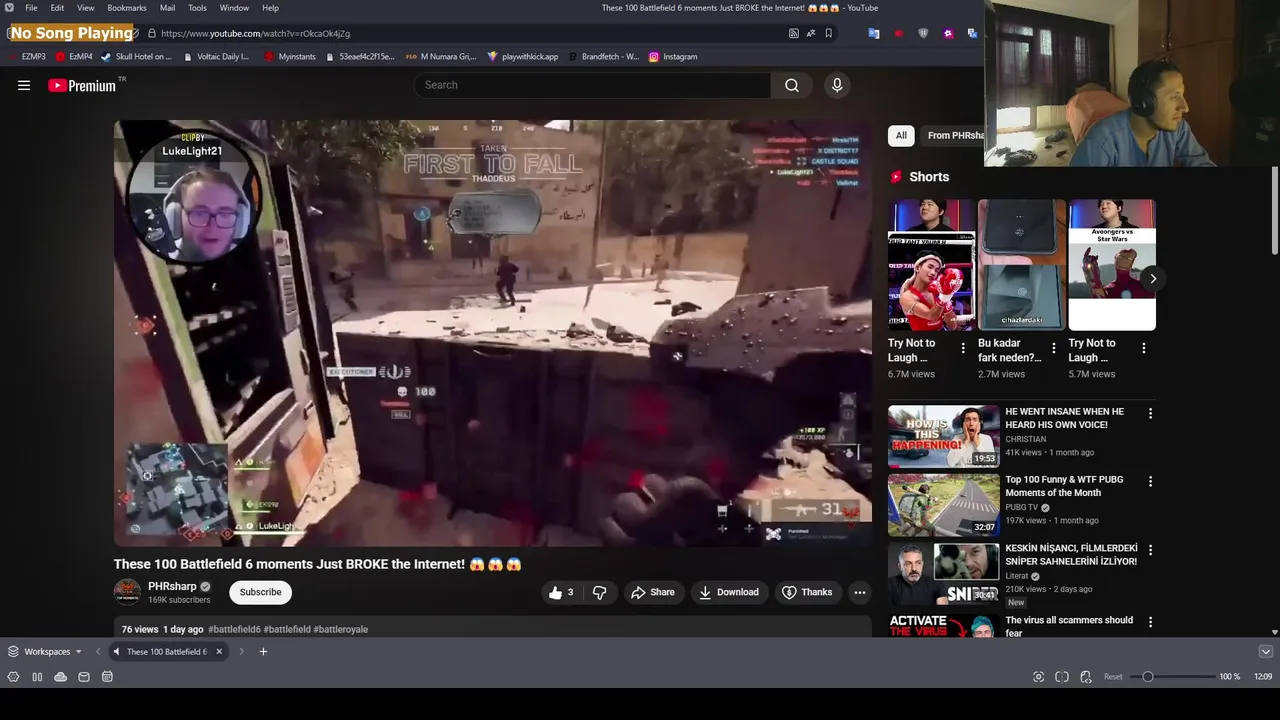
Task: Open options for HE WENT INSANE video
Action: (x=1150, y=413)
